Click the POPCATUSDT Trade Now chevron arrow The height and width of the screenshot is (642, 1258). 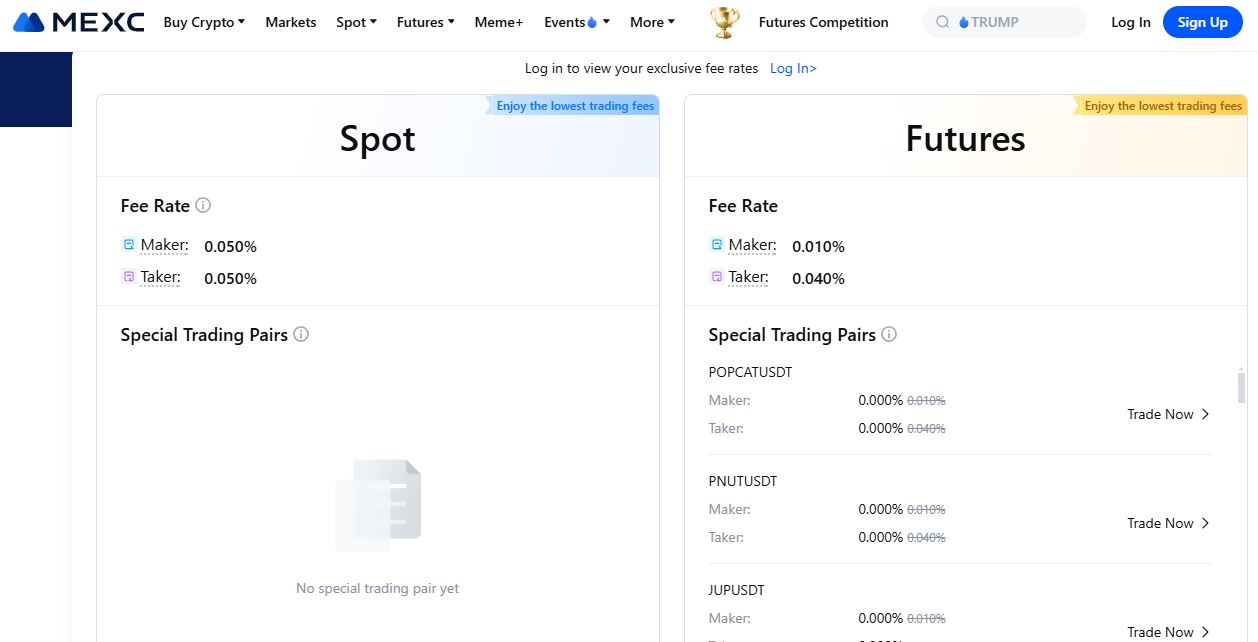coord(1205,414)
